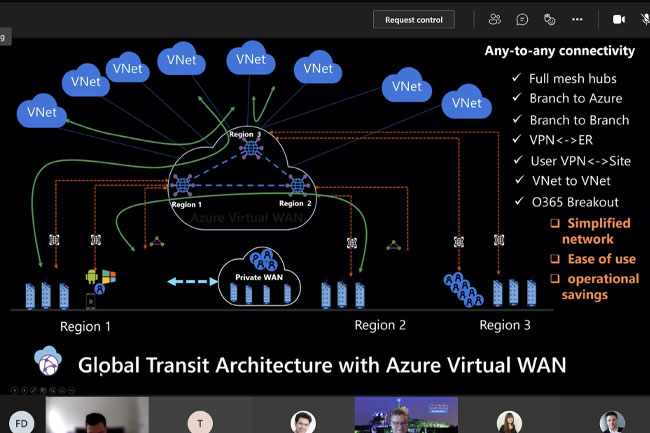Click the Private WAN cloud label

click(259, 277)
